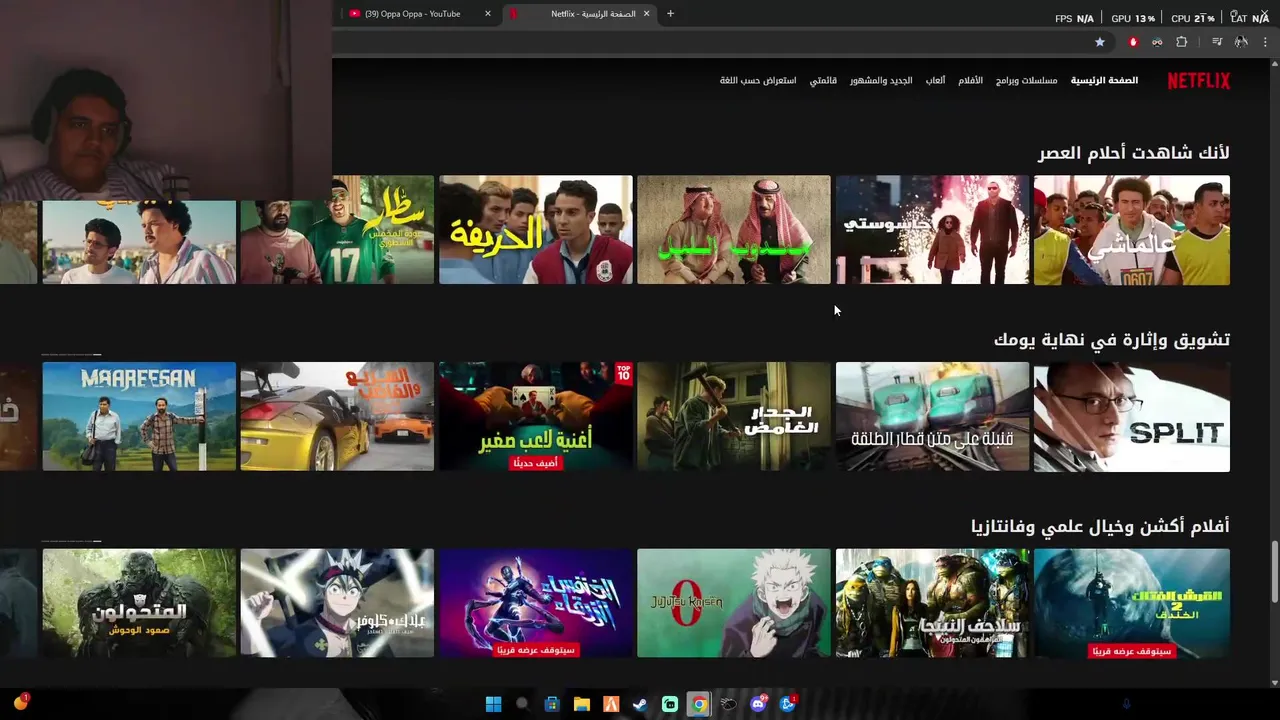
Task: Open Discord from the taskbar
Action: coord(758,704)
